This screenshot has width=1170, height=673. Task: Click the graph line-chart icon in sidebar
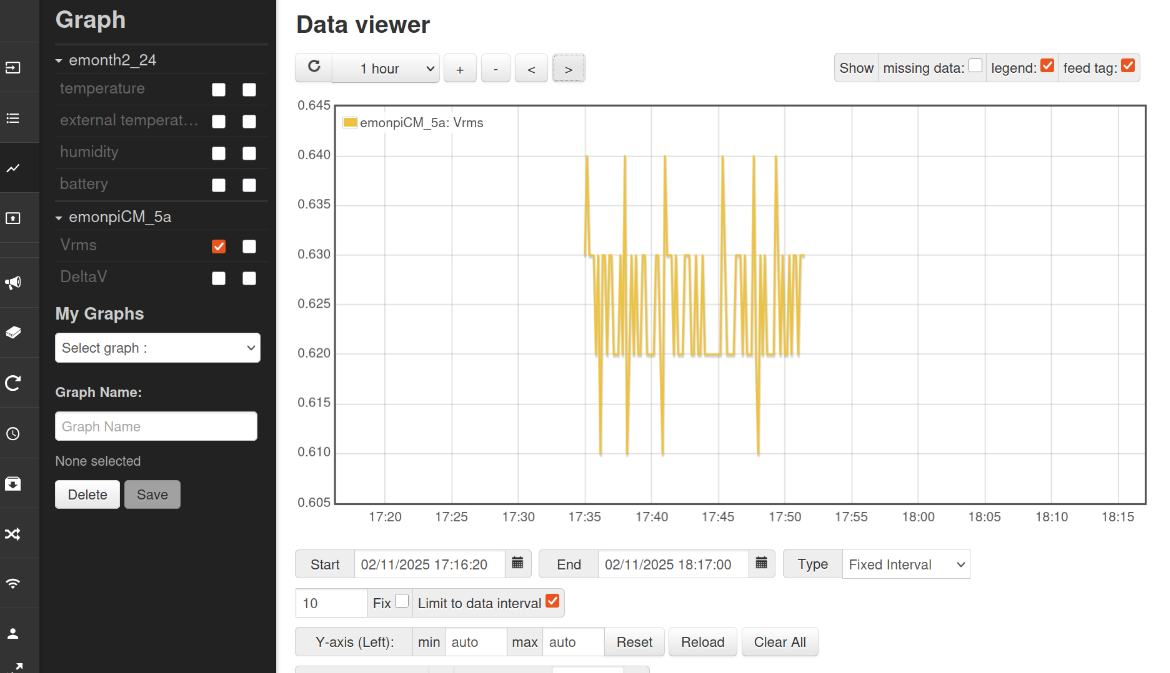pos(13,168)
